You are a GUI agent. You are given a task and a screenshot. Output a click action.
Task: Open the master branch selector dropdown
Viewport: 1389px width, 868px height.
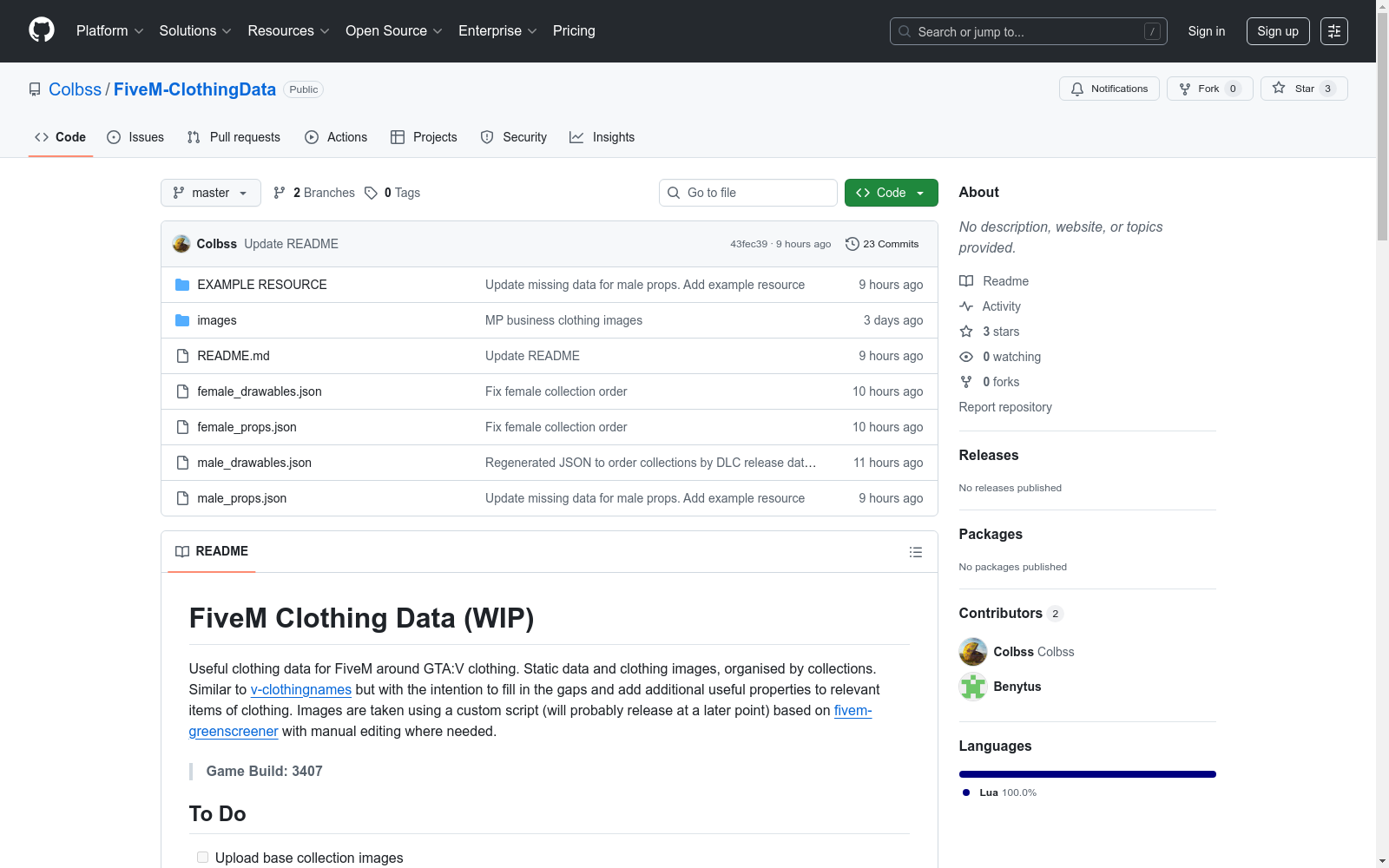point(211,193)
